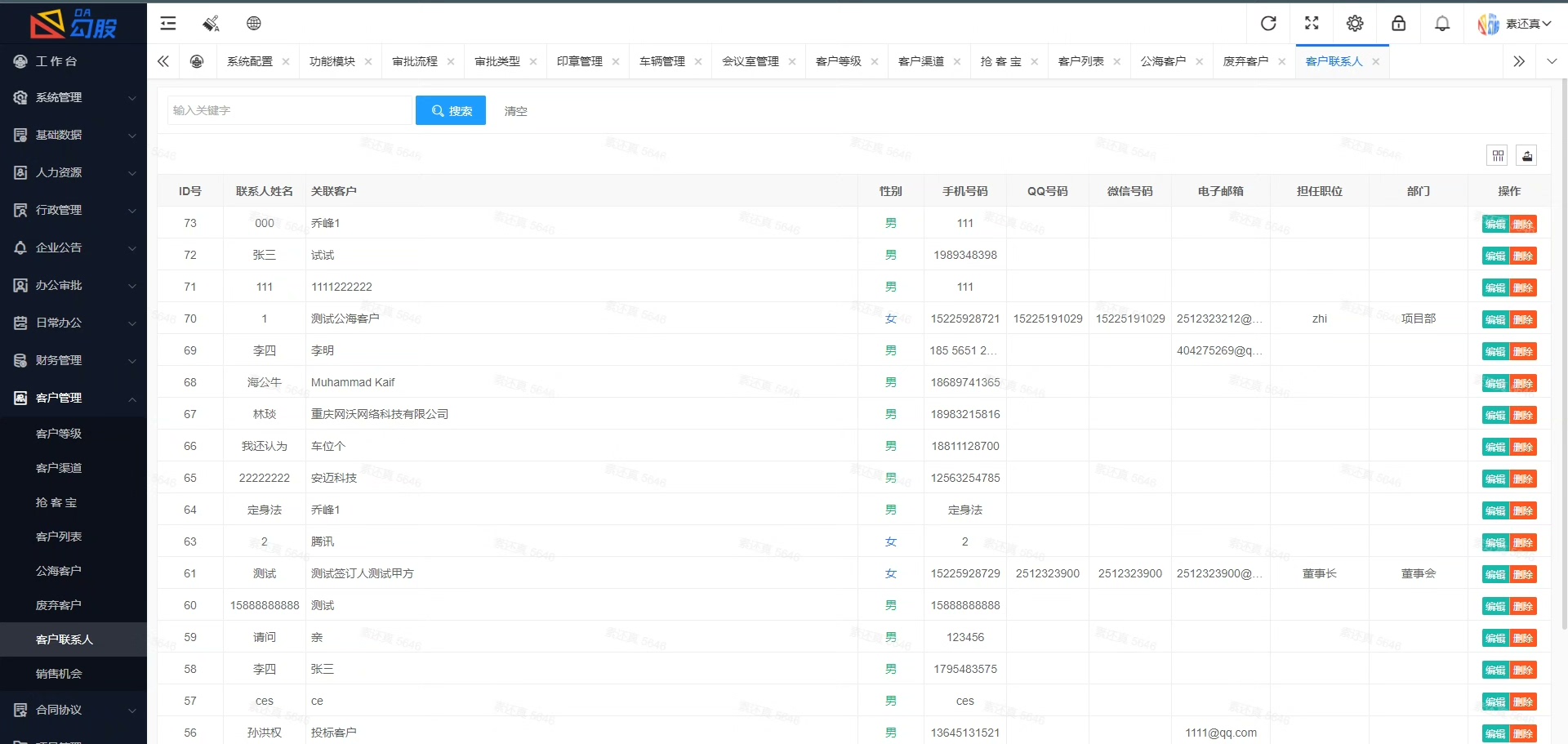Click the export icon above table
The image size is (1568, 744).
coord(1527,155)
